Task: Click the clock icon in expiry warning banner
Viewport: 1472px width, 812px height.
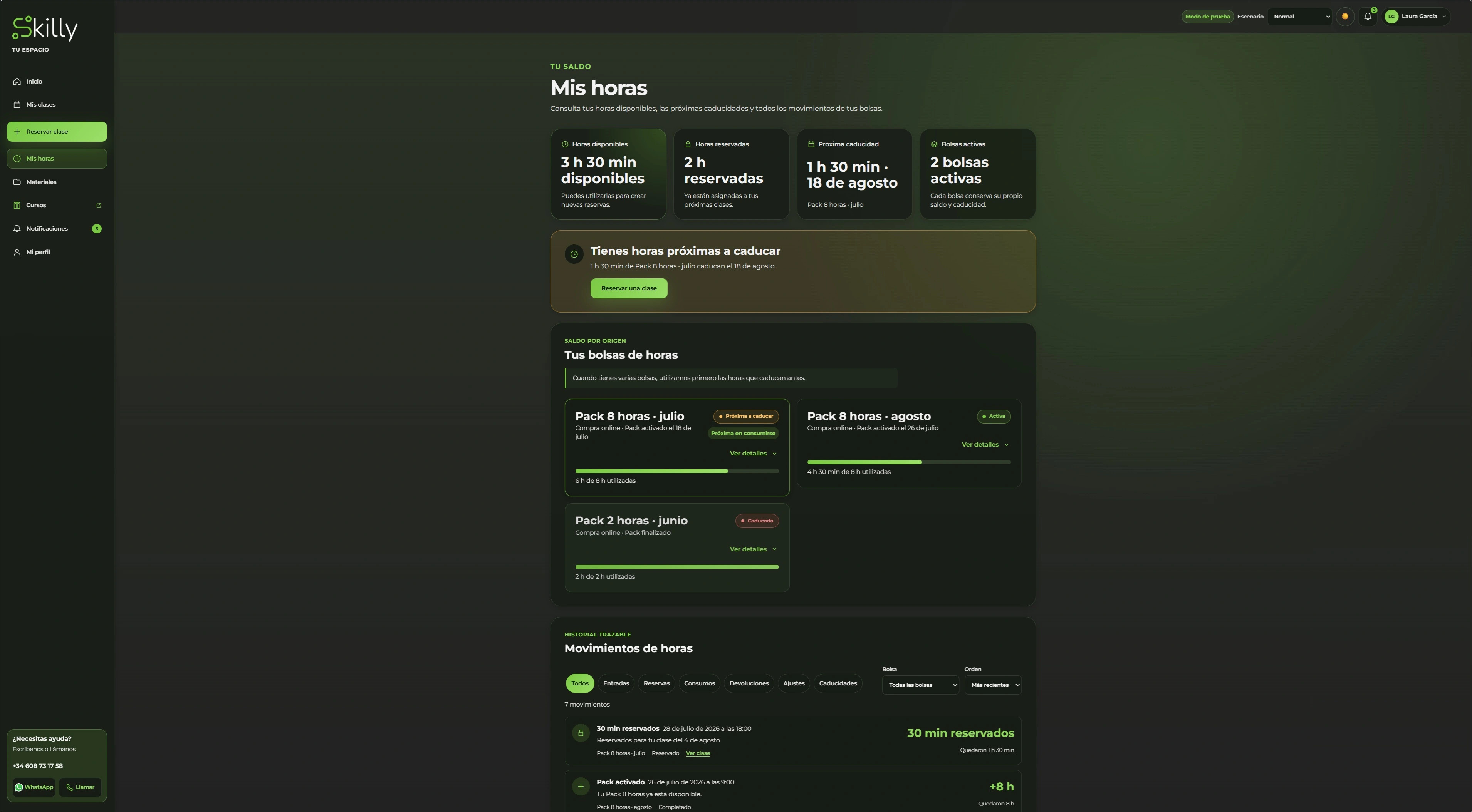Action: tap(574, 254)
